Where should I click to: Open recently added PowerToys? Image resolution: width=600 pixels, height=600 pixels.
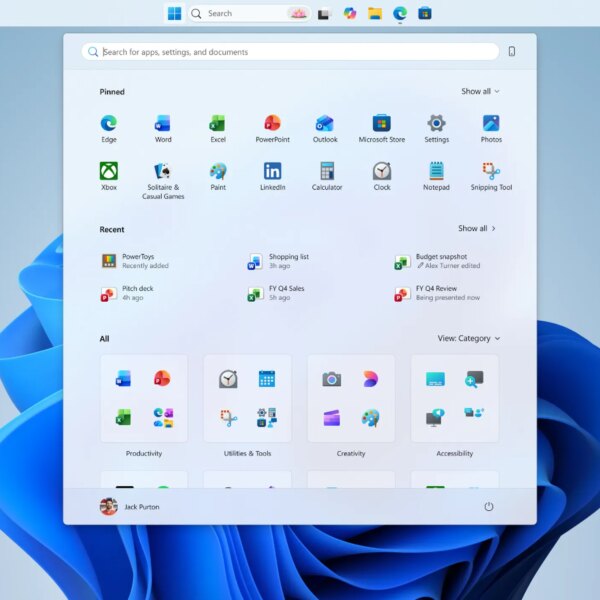pyautogui.click(x=136, y=261)
